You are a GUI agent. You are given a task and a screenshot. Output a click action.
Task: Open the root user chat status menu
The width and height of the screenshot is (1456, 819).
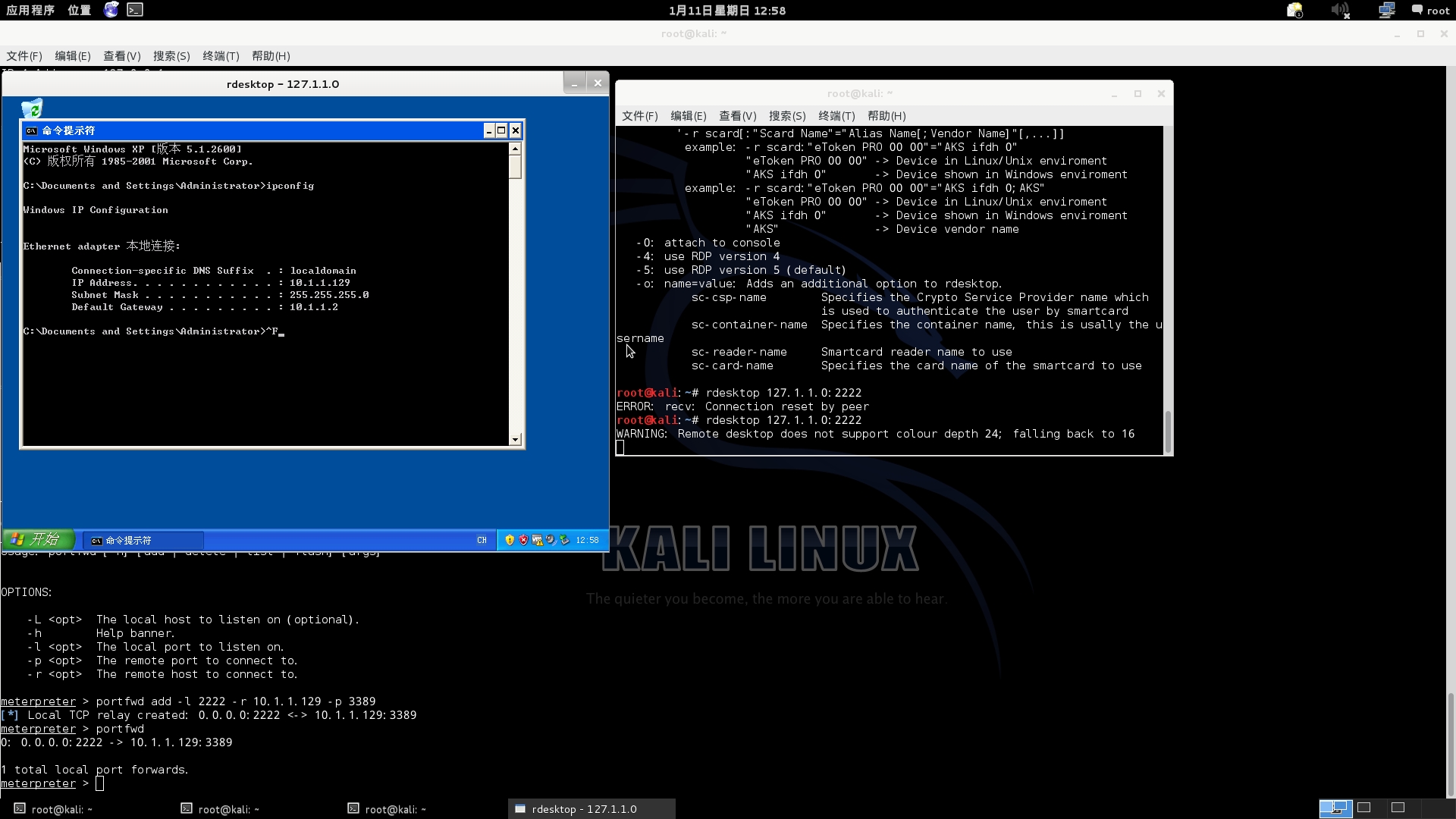coord(1430,10)
